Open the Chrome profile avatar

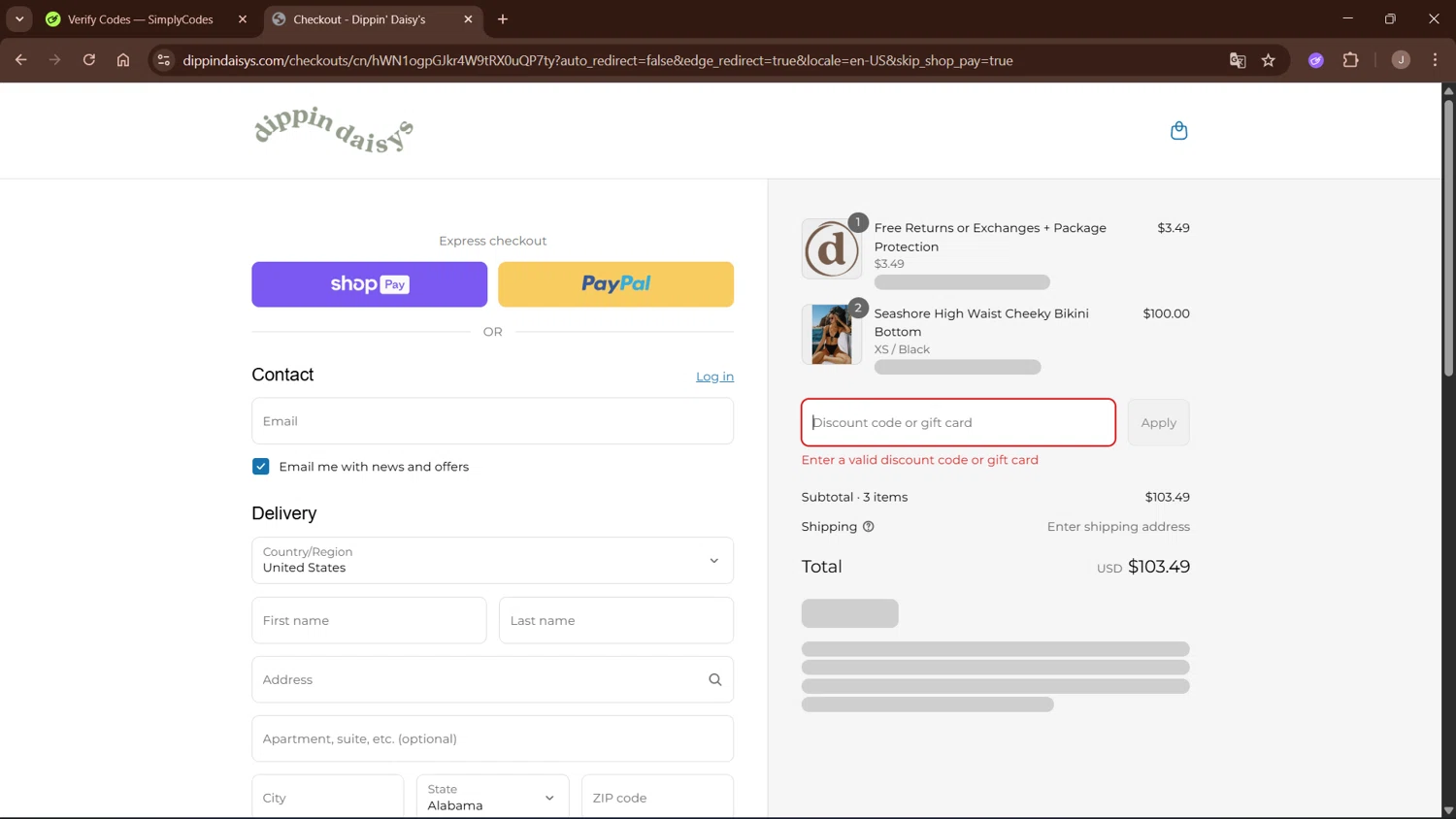click(1401, 60)
